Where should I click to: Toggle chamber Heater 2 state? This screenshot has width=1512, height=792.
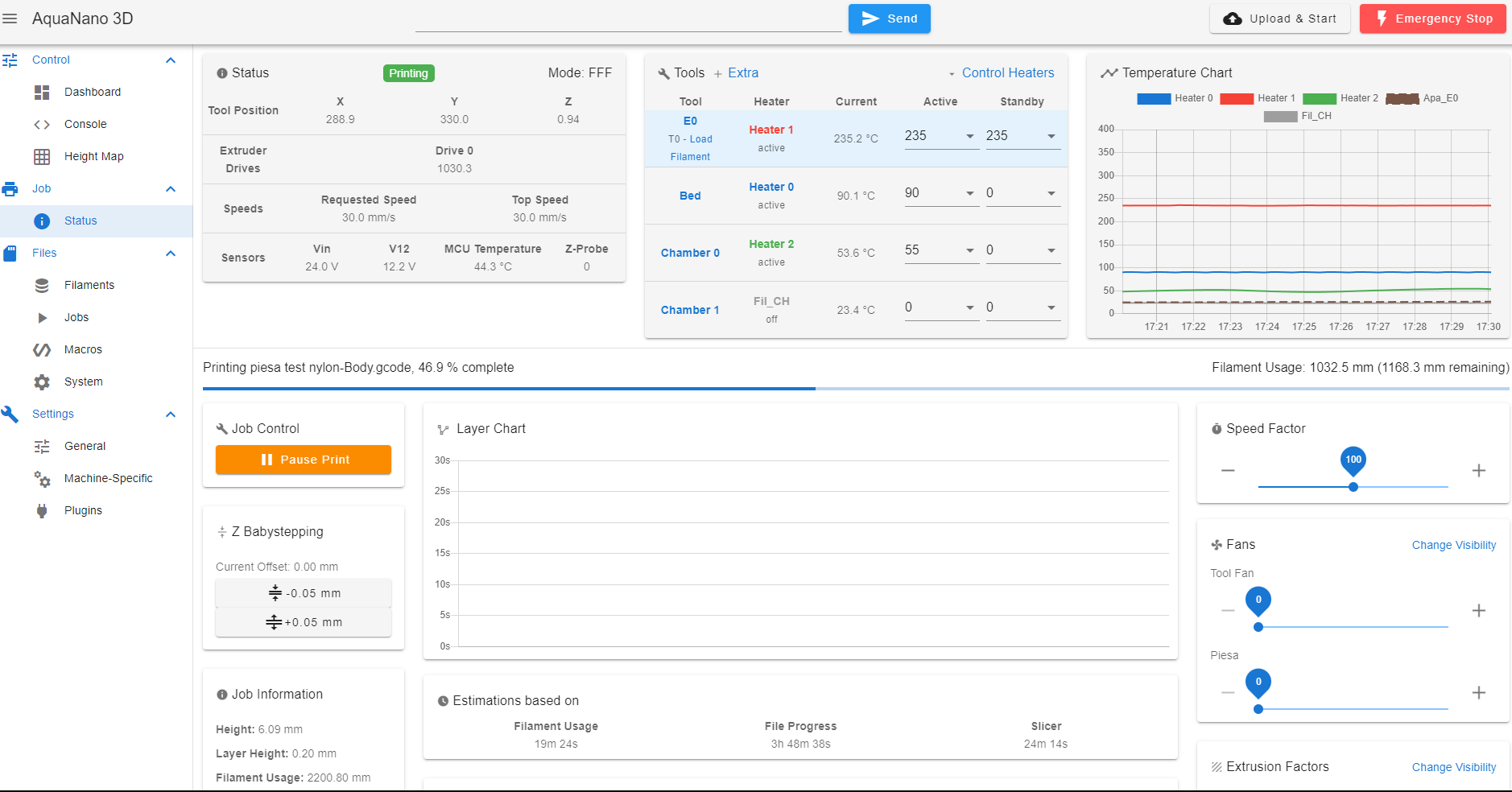[x=771, y=244]
